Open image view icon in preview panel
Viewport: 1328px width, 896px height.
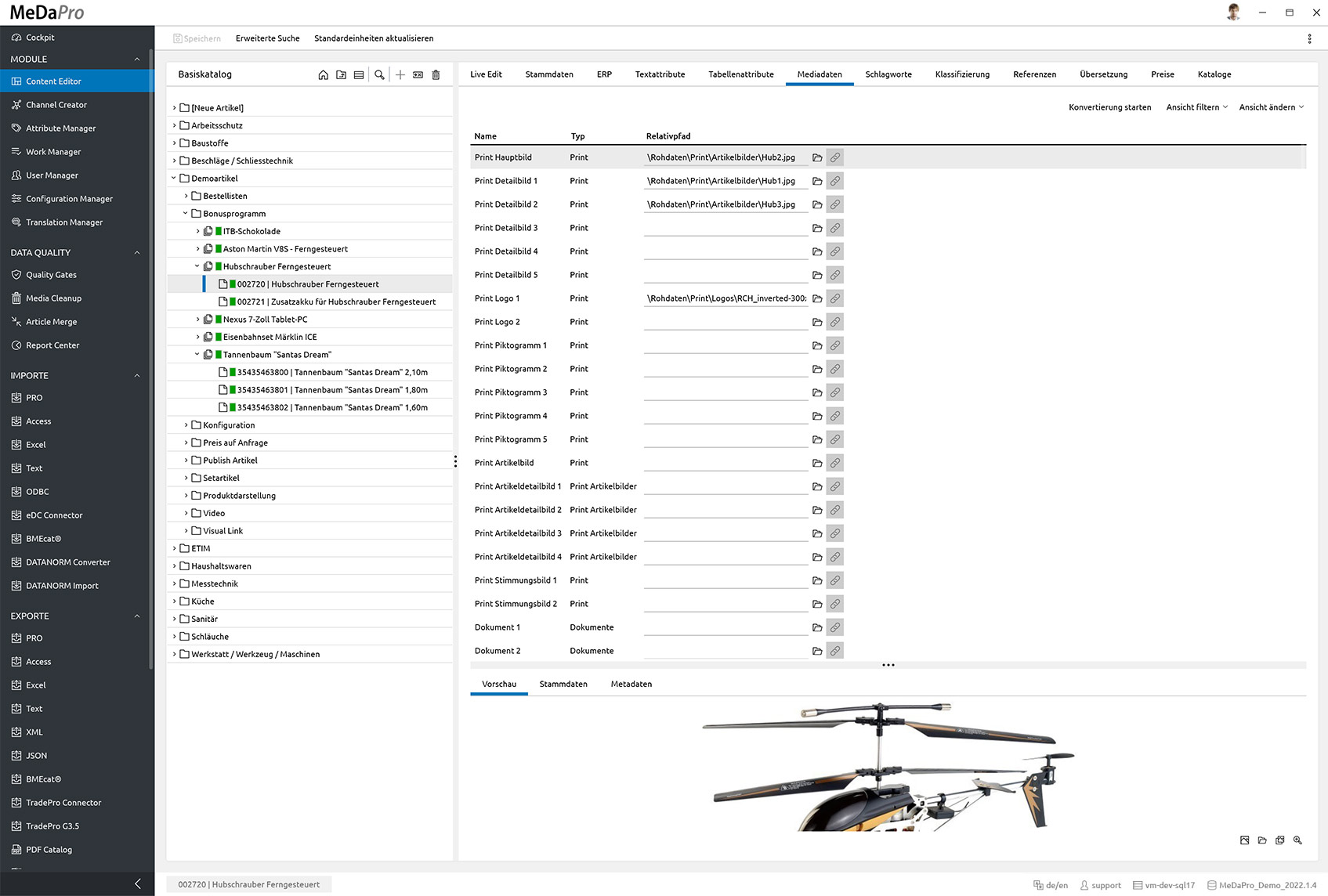[1244, 840]
